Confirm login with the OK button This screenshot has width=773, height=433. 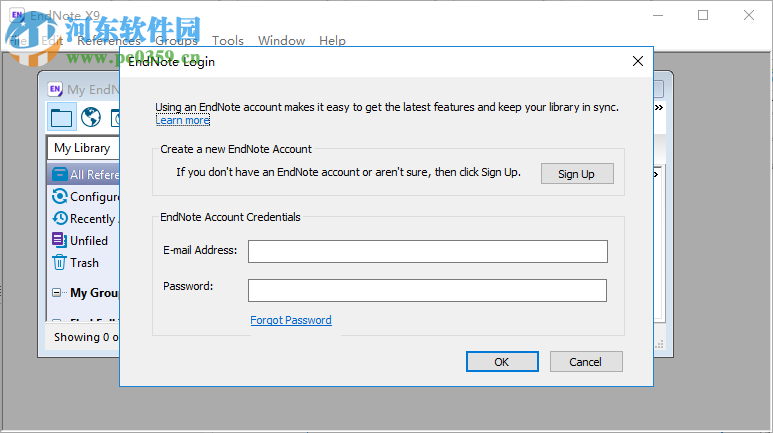pos(502,362)
